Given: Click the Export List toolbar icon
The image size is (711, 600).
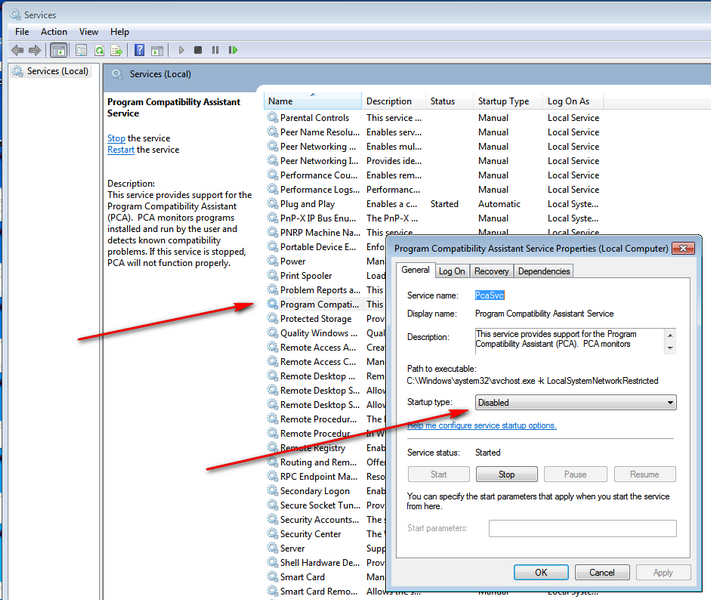Looking at the screenshot, I should pyautogui.click(x=117, y=50).
